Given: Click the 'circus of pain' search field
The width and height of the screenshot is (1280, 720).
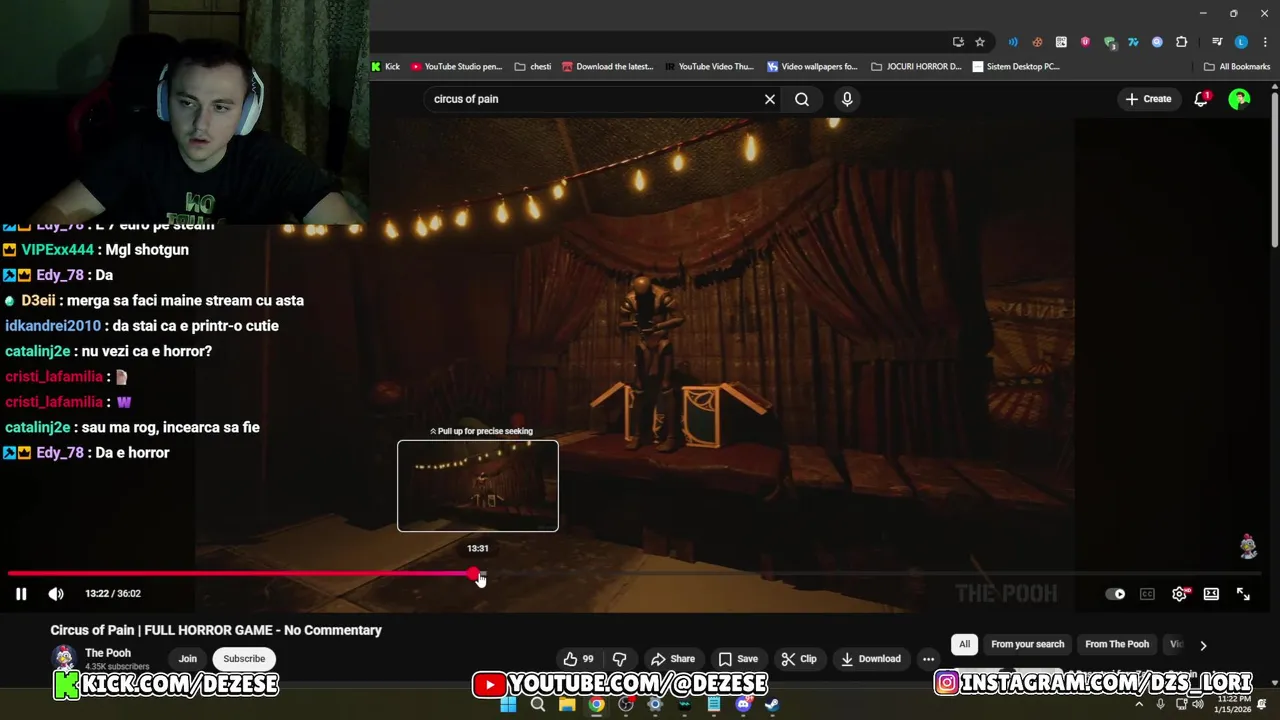Looking at the screenshot, I should (x=595, y=99).
